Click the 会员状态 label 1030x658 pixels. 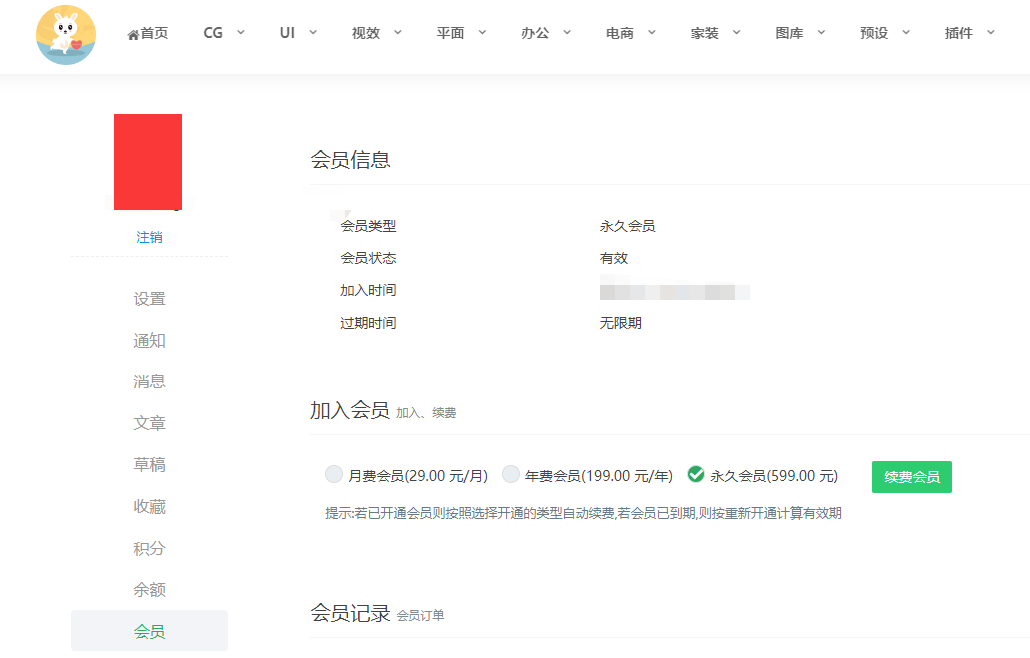pyautogui.click(x=368, y=258)
